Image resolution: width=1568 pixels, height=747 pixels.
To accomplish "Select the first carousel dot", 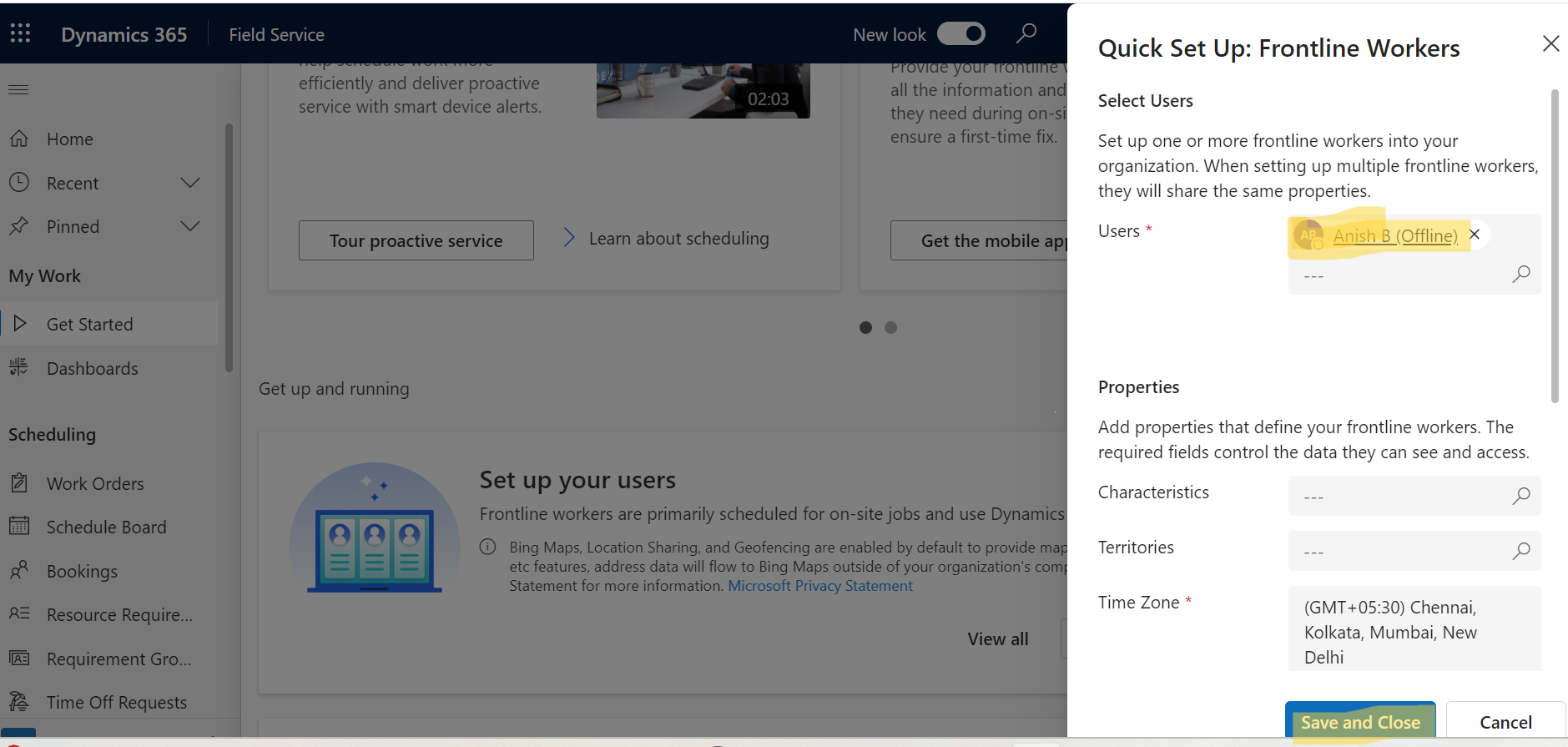I will 865,327.
